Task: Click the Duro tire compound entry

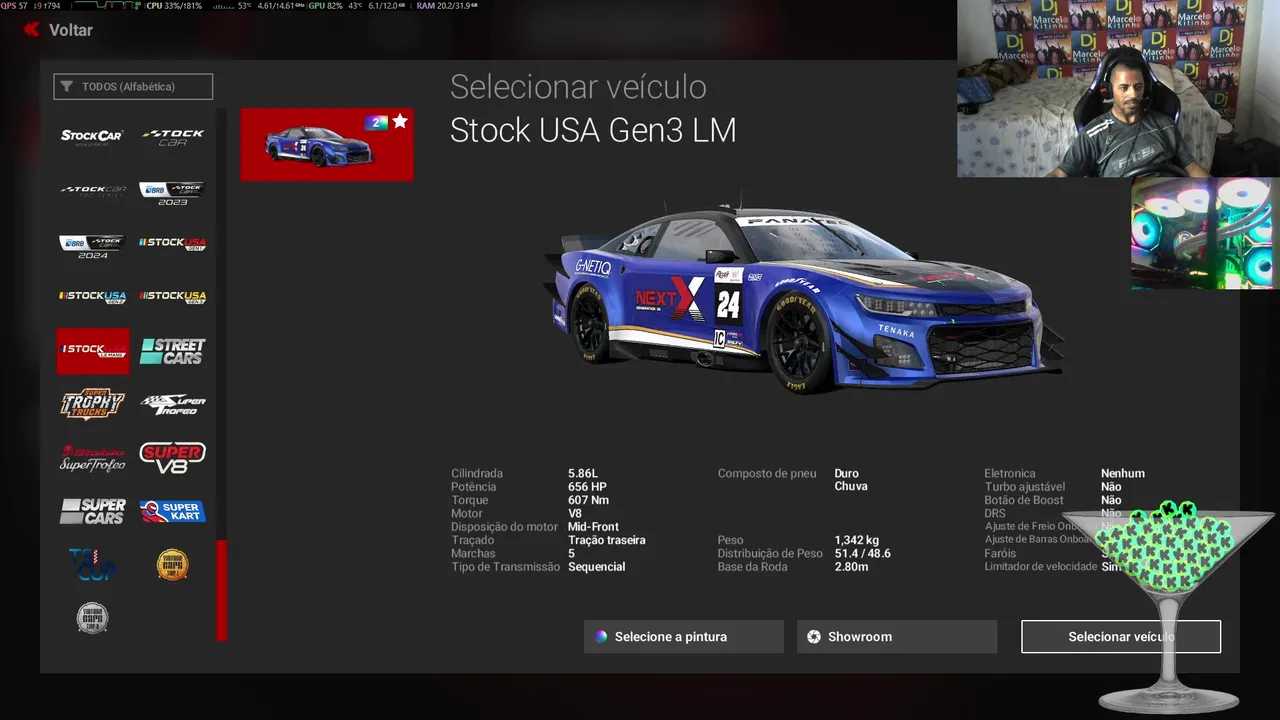Action: (847, 474)
